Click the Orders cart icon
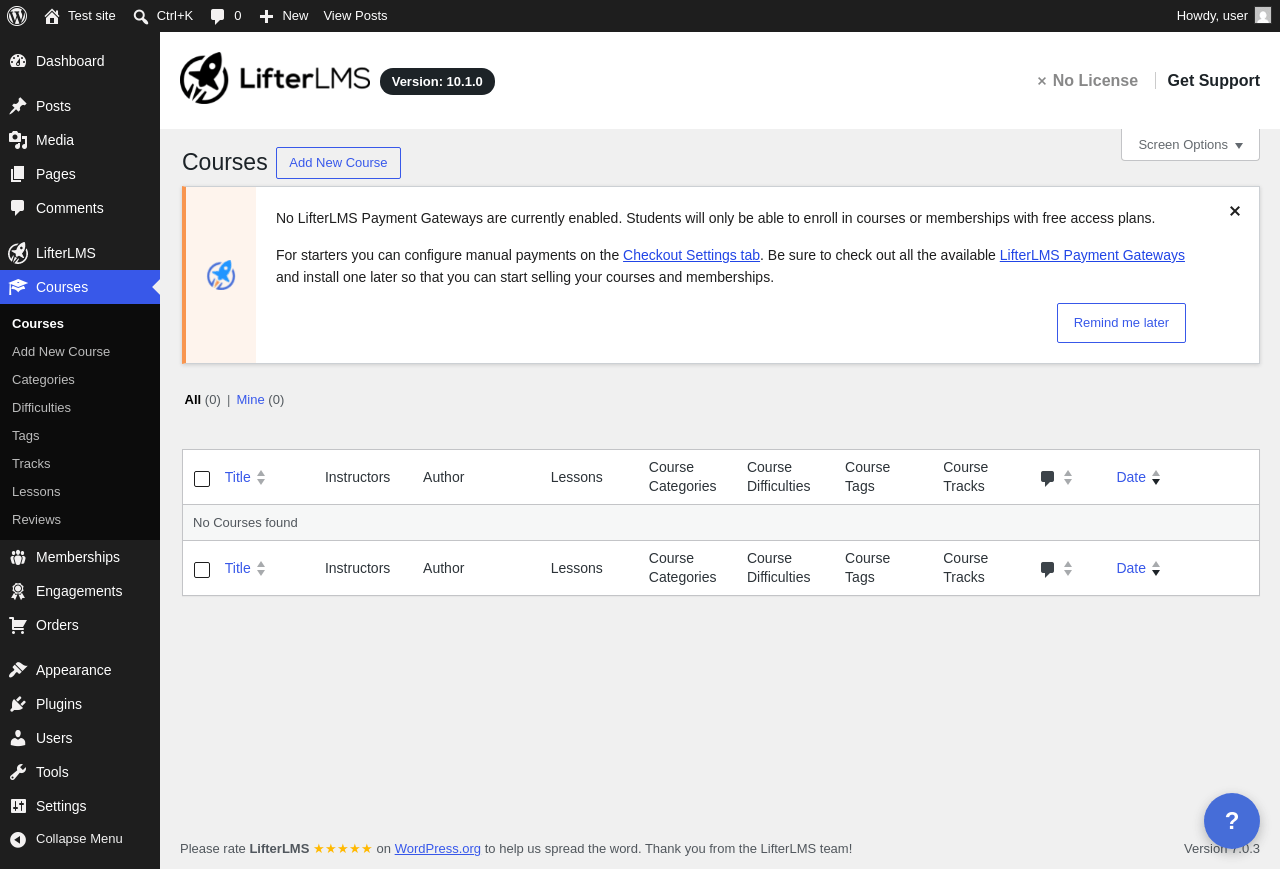This screenshot has height=869, width=1280. coord(18,625)
